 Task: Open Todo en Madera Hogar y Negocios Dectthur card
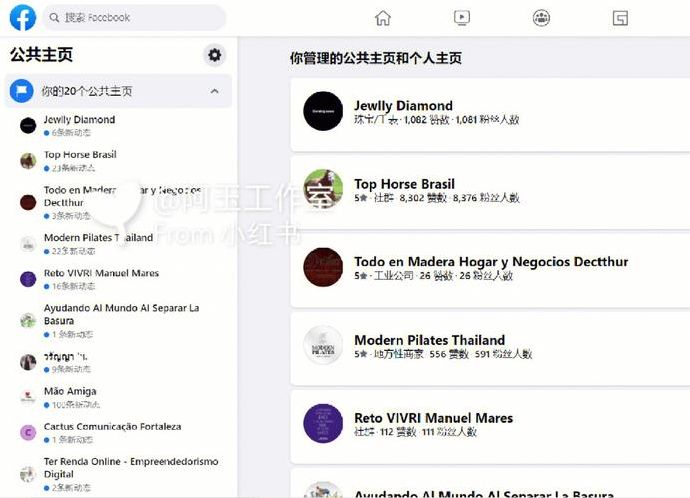[491, 262]
